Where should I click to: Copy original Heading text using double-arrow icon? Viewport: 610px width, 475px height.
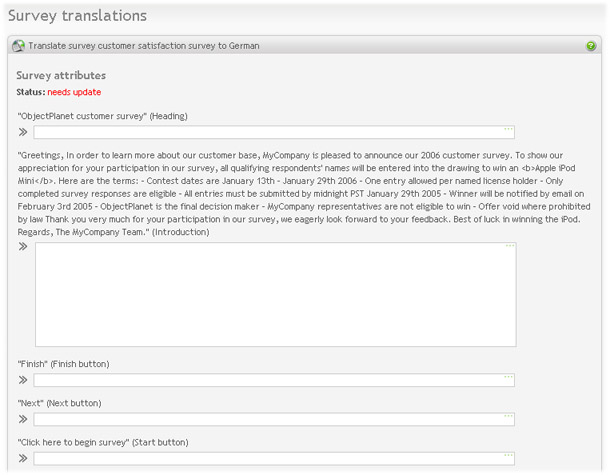click(23, 132)
